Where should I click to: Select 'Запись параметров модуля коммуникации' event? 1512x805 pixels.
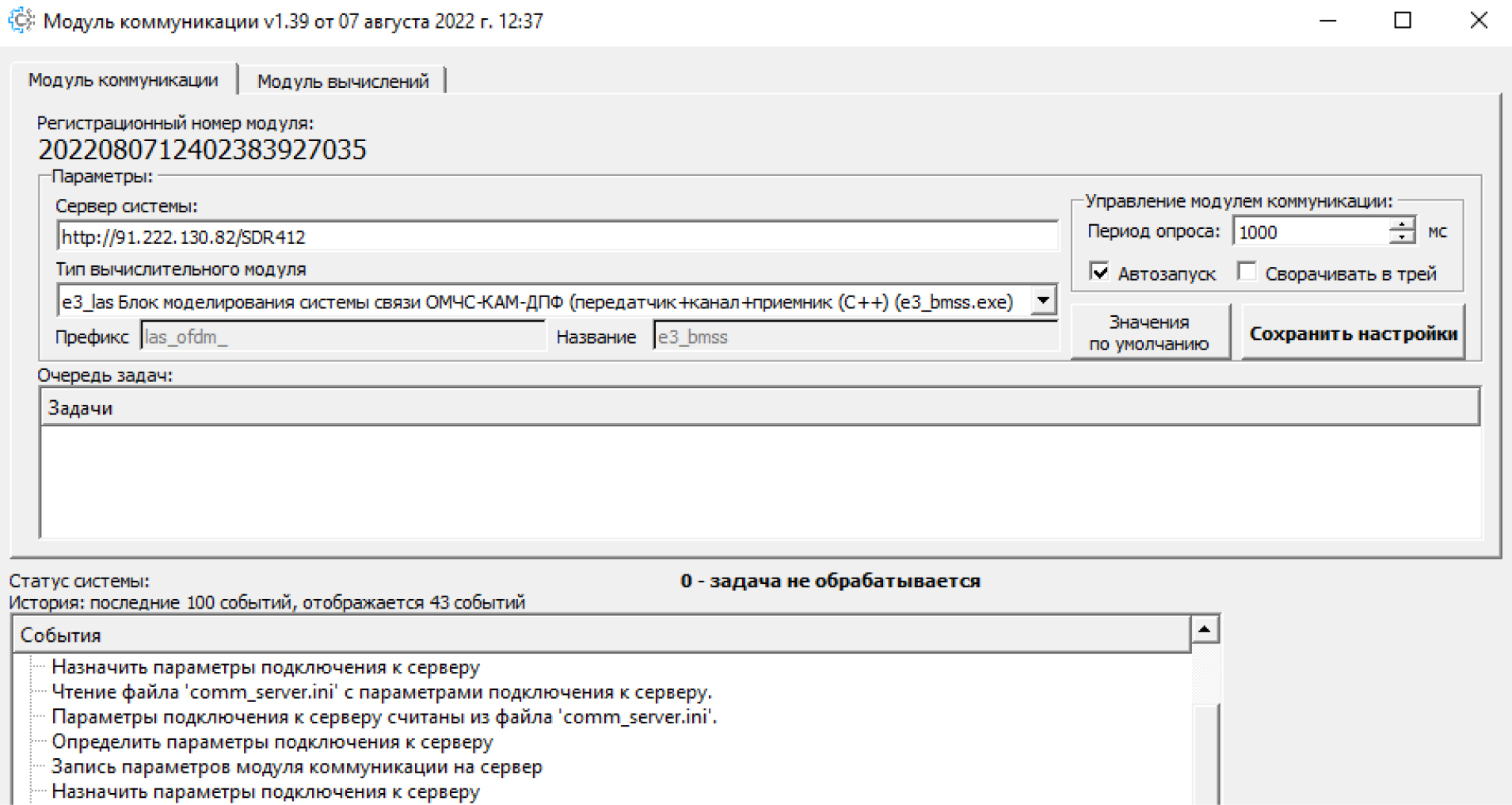[296, 767]
